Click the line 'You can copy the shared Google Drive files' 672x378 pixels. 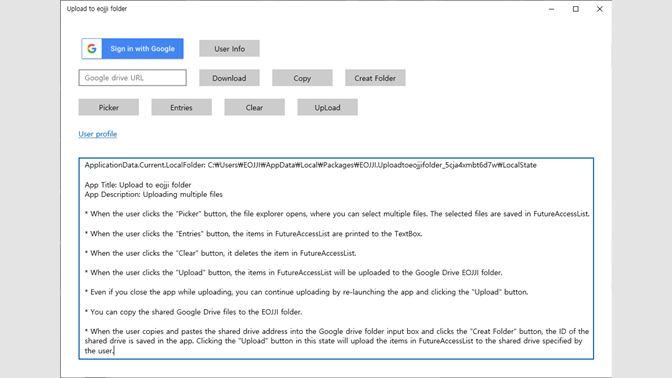pos(193,312)
